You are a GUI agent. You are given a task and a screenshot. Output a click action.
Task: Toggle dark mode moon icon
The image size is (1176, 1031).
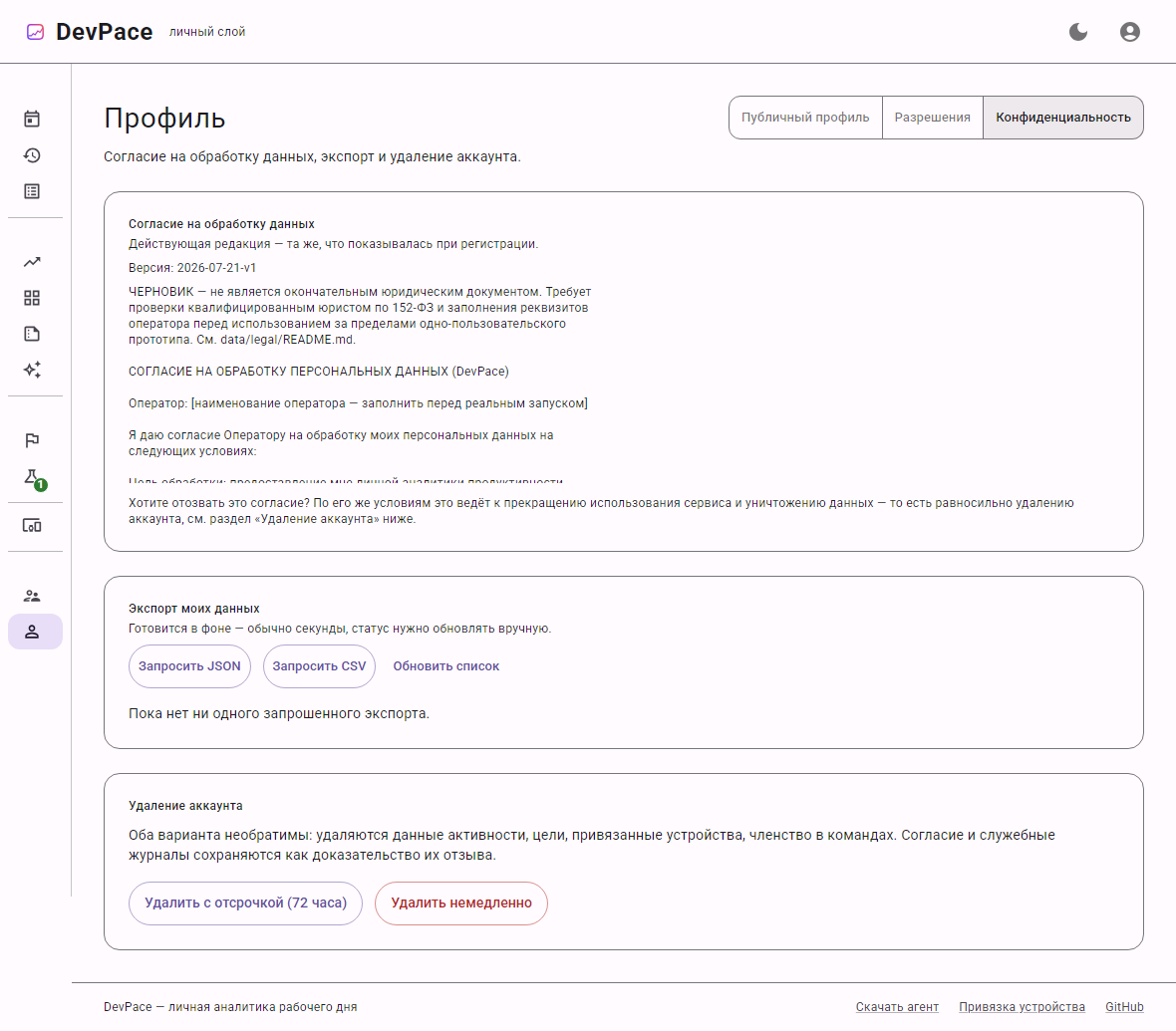click(x=1077, y=32)
